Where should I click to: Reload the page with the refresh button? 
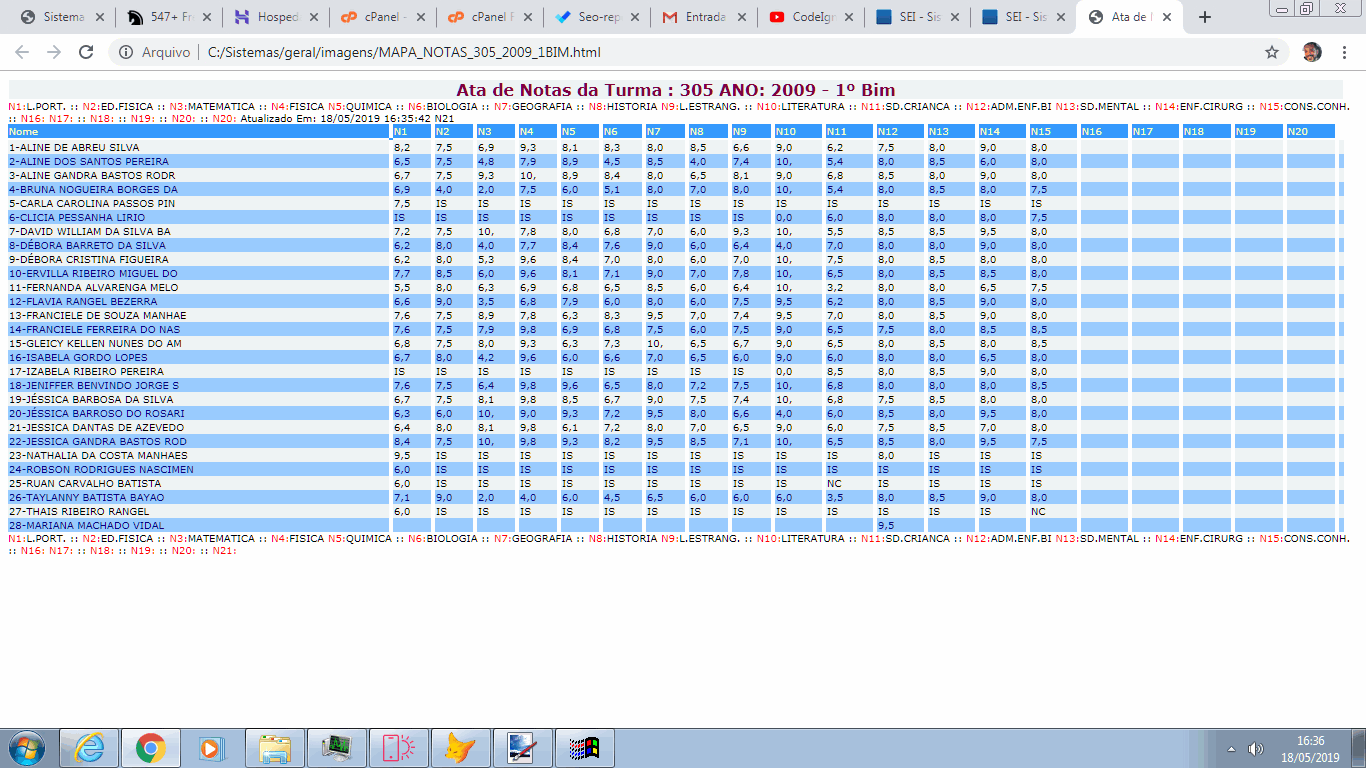[86, 52]
